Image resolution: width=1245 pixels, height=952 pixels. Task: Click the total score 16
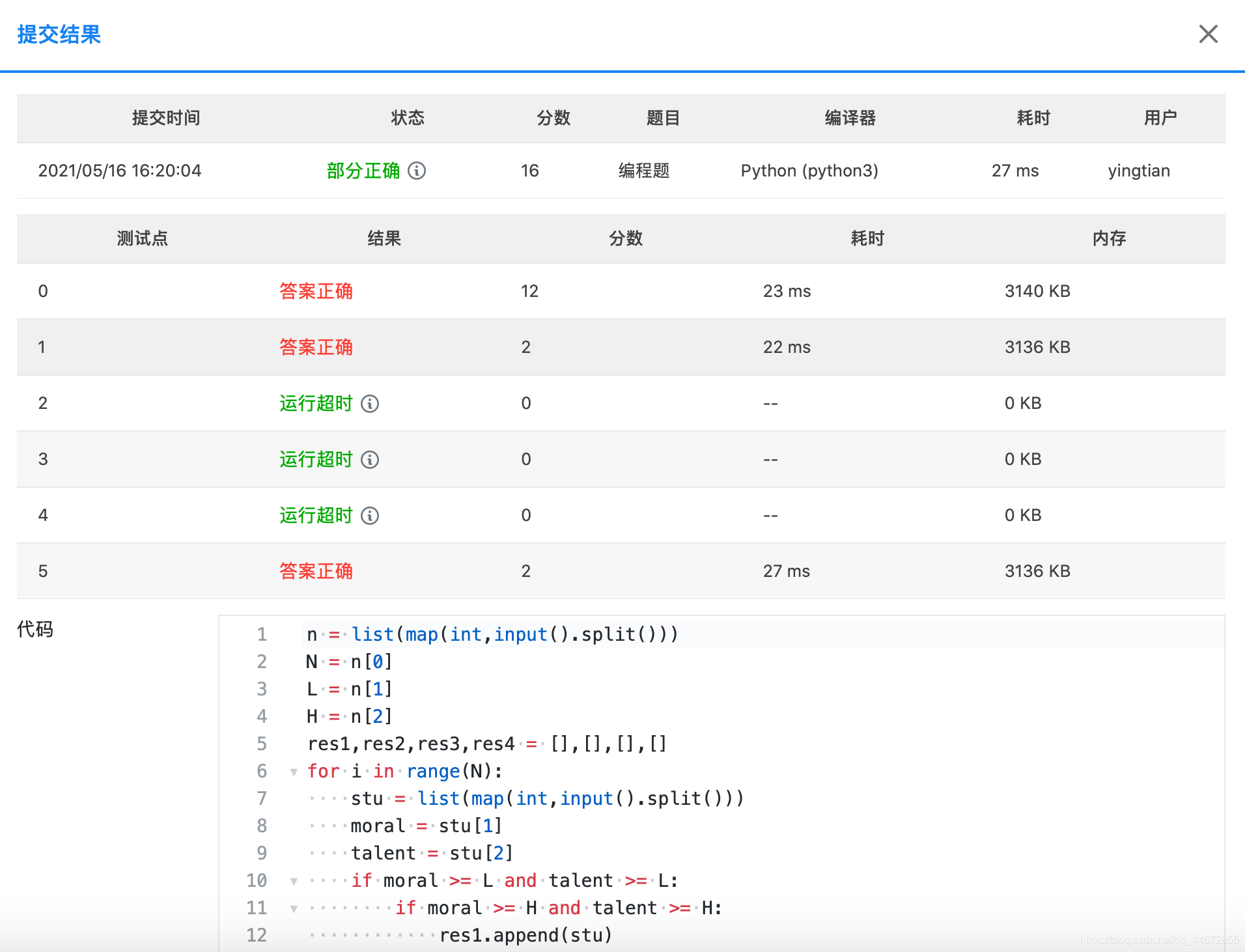529,171
